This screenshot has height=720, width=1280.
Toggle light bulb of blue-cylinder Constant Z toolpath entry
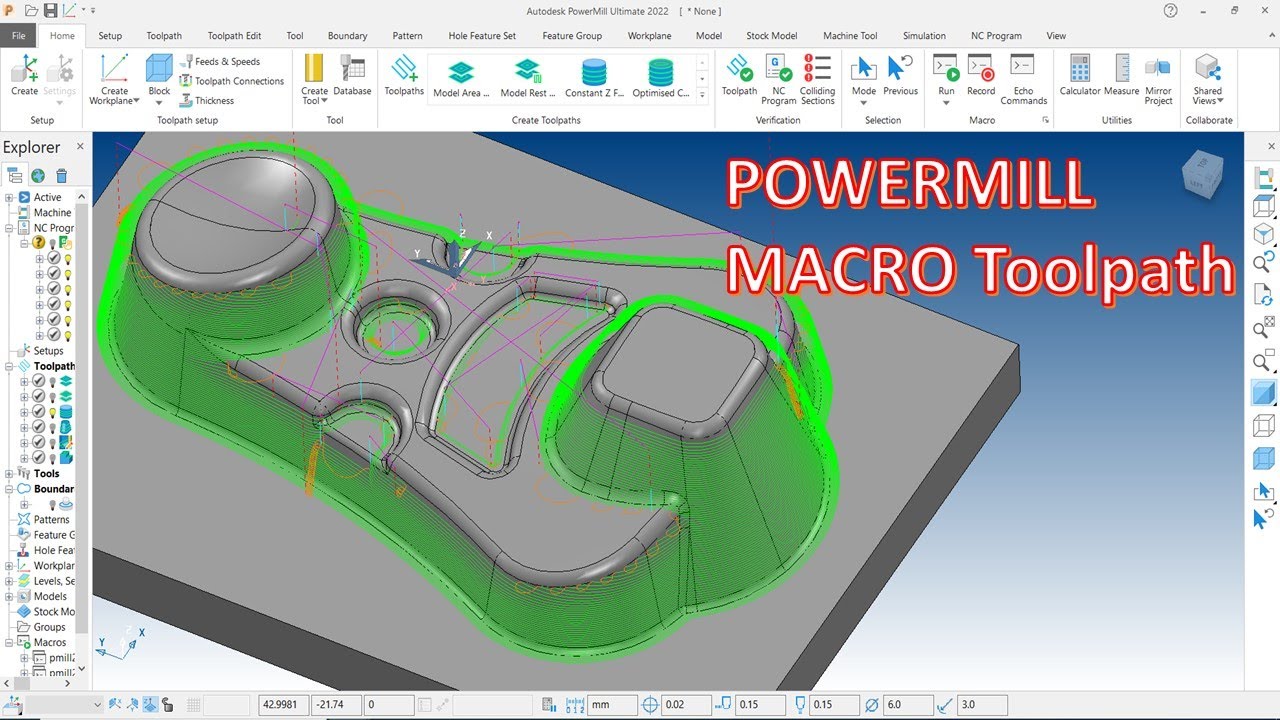(53, 412)
